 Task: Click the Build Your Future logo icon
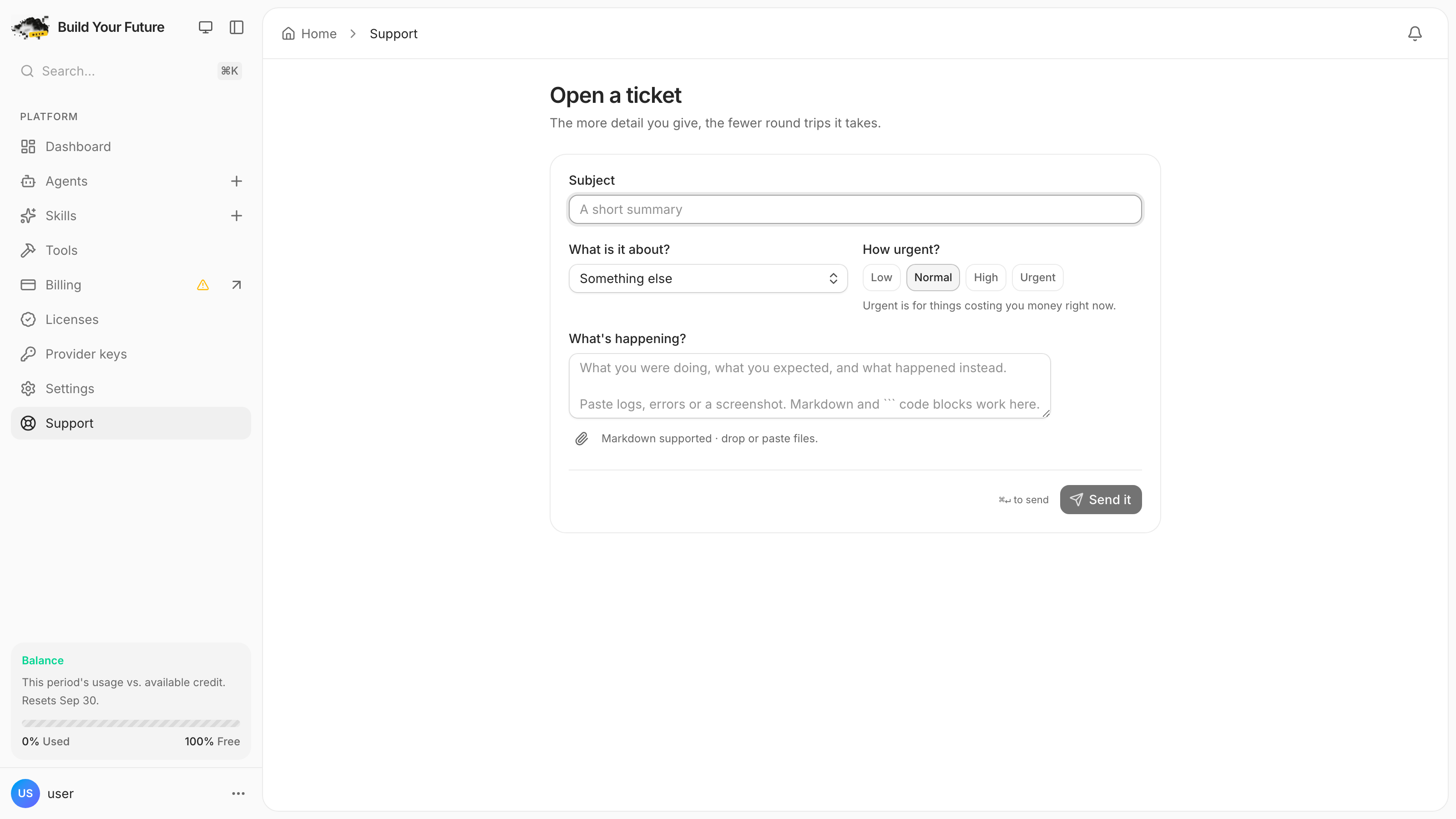point(30,27)
